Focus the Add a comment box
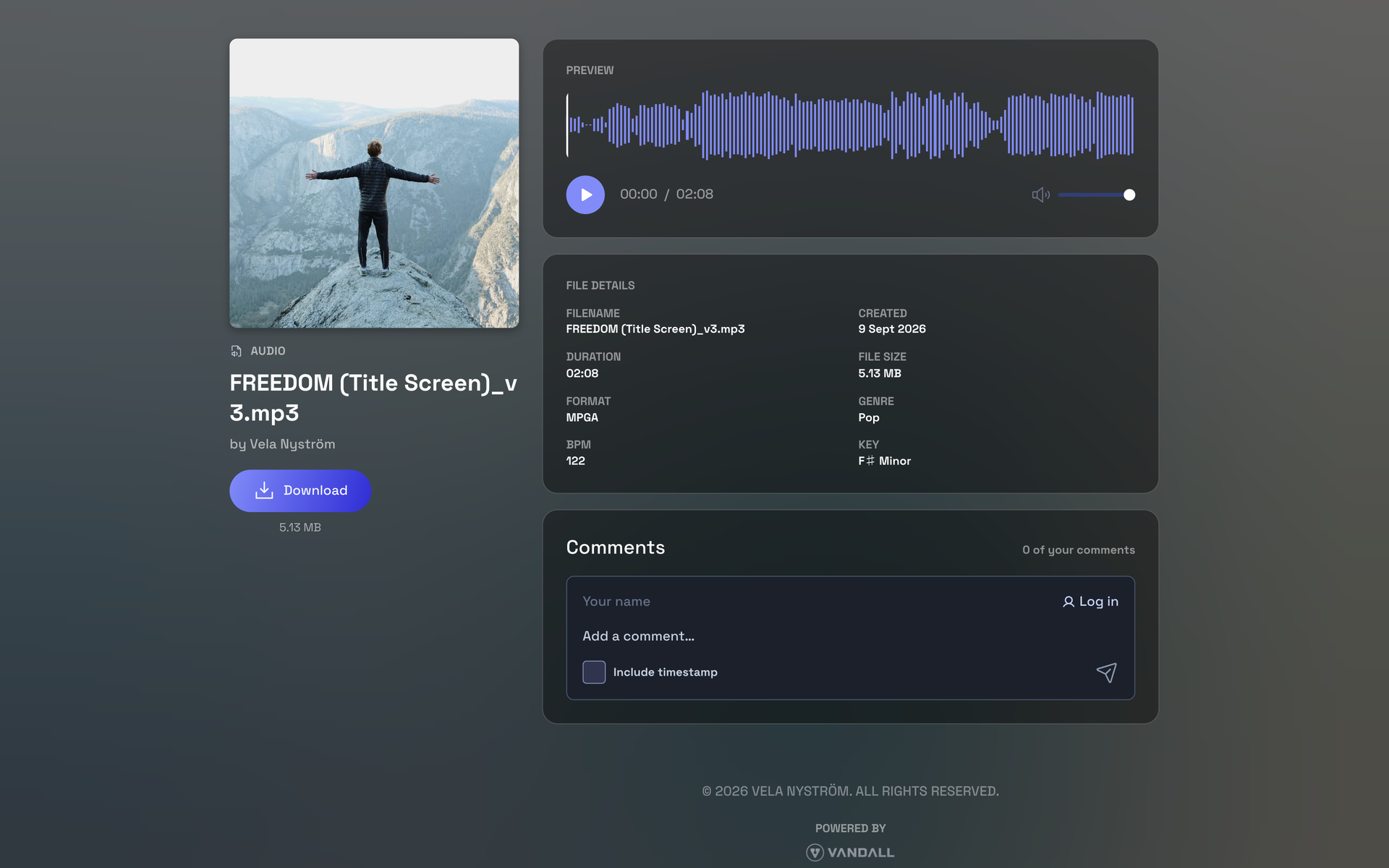The image size is (1389, 868). 850,636
